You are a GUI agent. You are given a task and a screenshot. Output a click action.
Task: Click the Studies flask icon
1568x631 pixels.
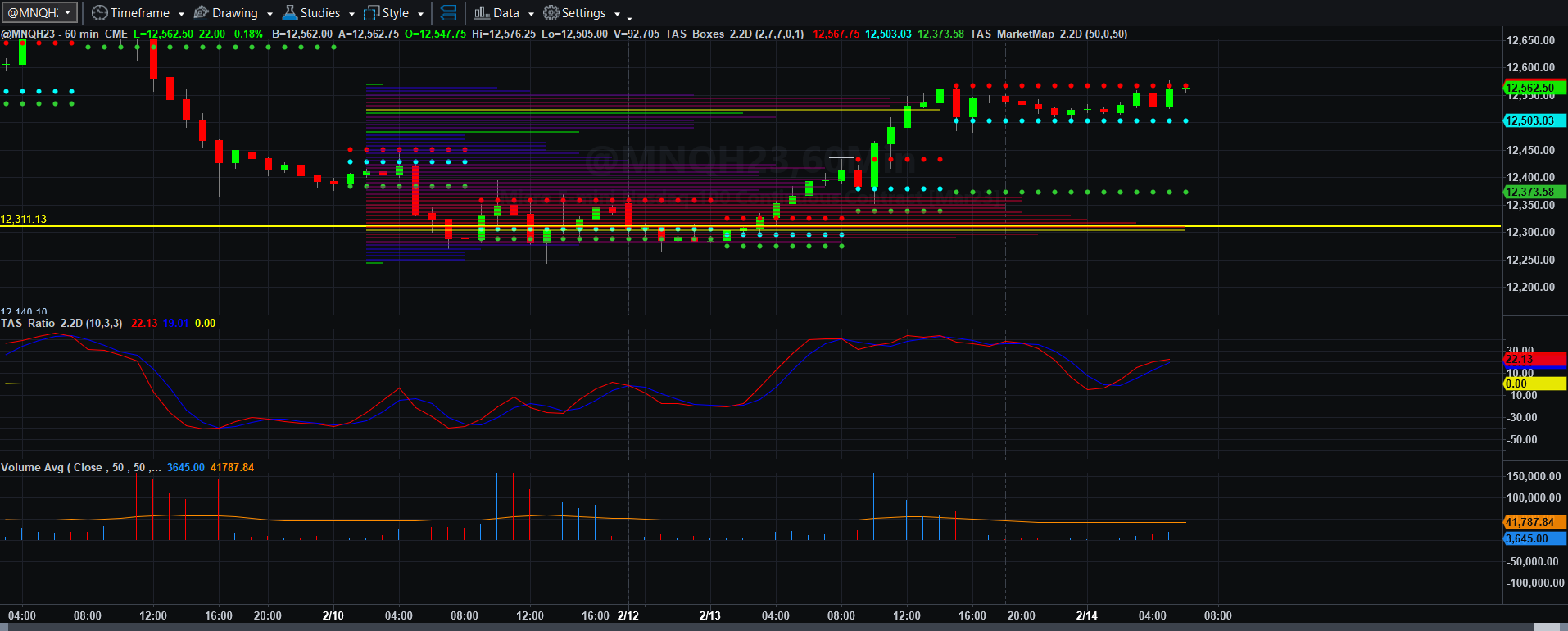coord(289,13)
